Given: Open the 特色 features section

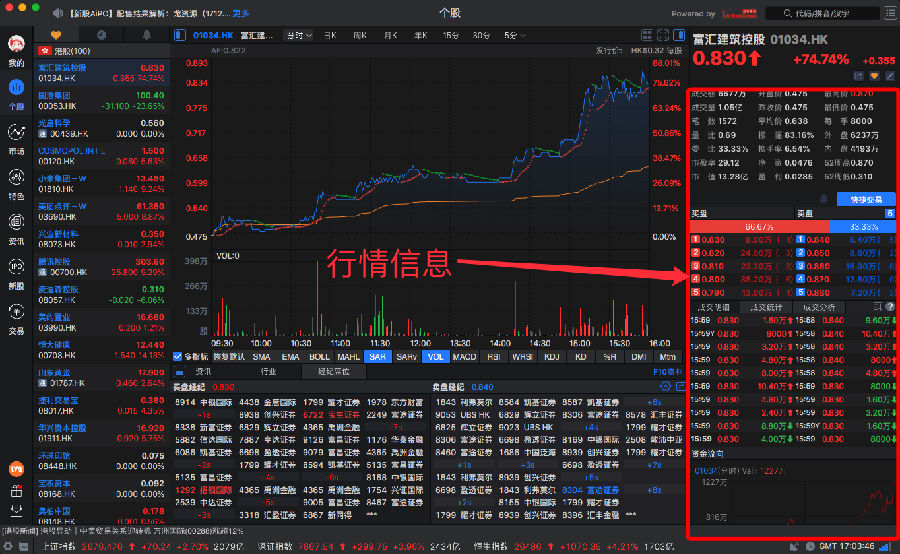Looking at the screenshot, I should pos(16,177).
